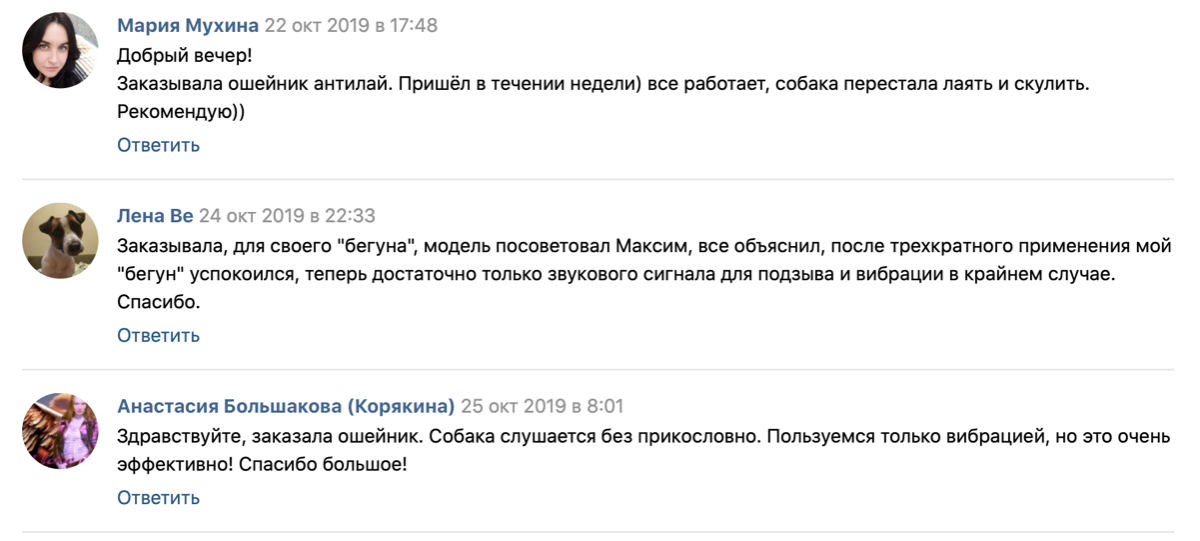
Task: Open Анастасия Большакова's avatar picture
Action: [x=60, y=431]
